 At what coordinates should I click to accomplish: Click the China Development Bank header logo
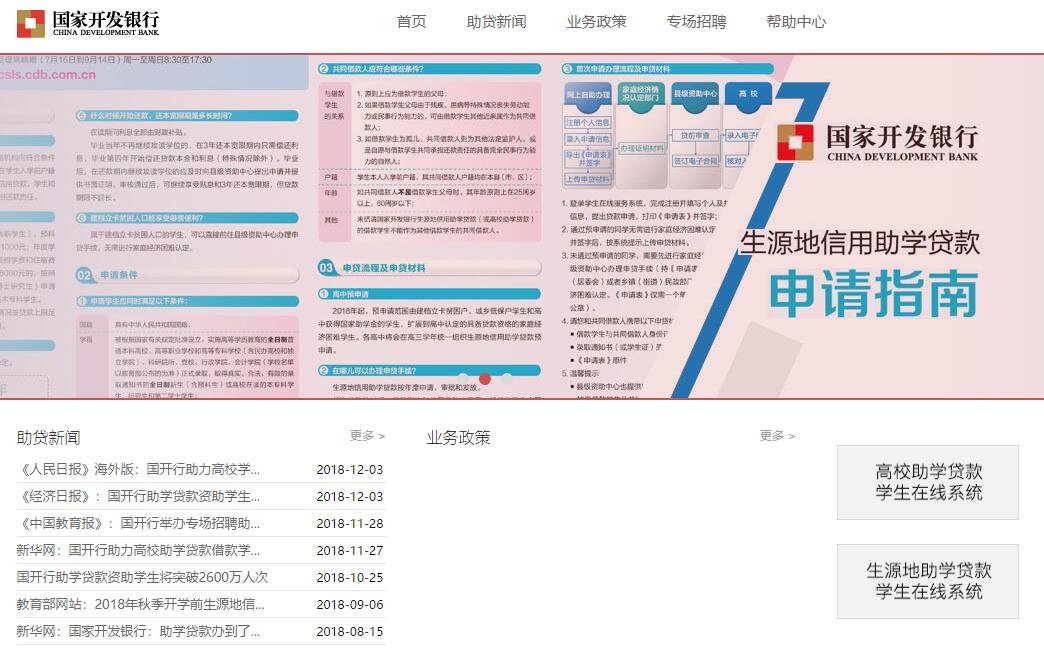pos(88,23)
